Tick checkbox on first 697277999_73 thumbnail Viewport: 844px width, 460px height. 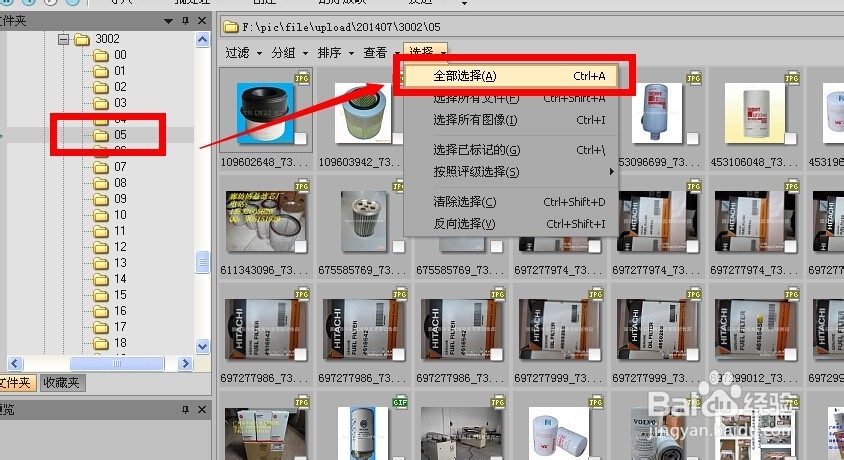[594, 354]
